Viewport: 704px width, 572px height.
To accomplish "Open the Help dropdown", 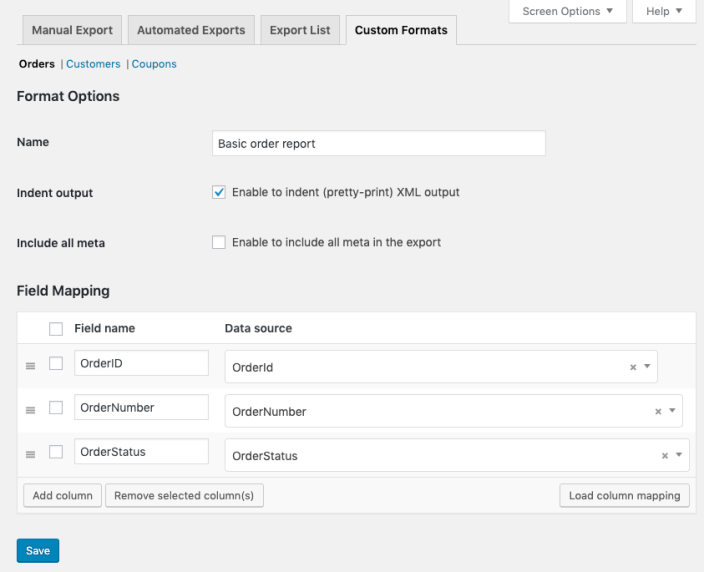I will click(x=664, y=11).
